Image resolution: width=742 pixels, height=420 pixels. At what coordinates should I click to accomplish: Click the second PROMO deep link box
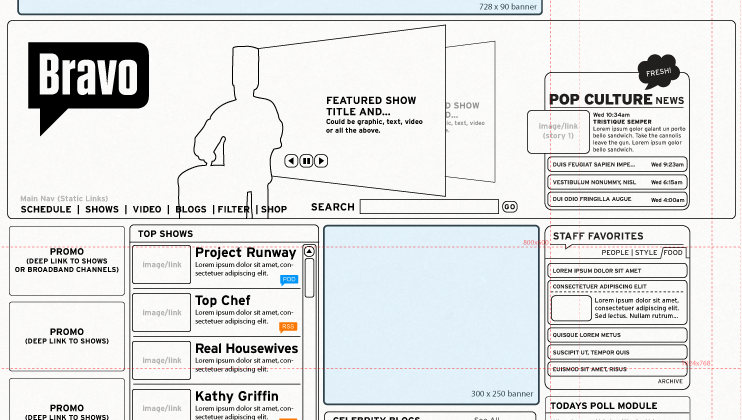(x=67, y=336)
